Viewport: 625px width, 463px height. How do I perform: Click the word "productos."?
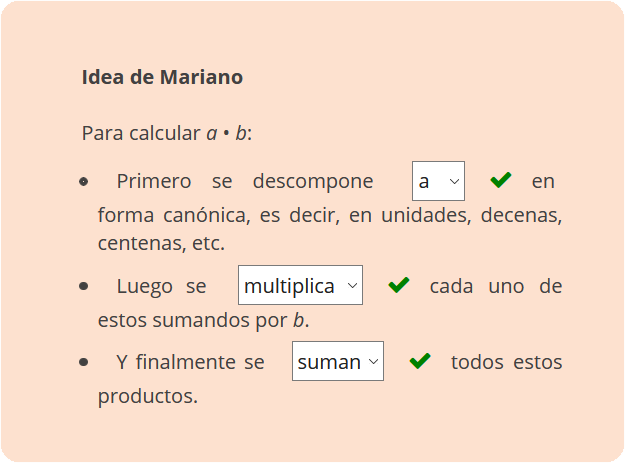pos(148,396)
